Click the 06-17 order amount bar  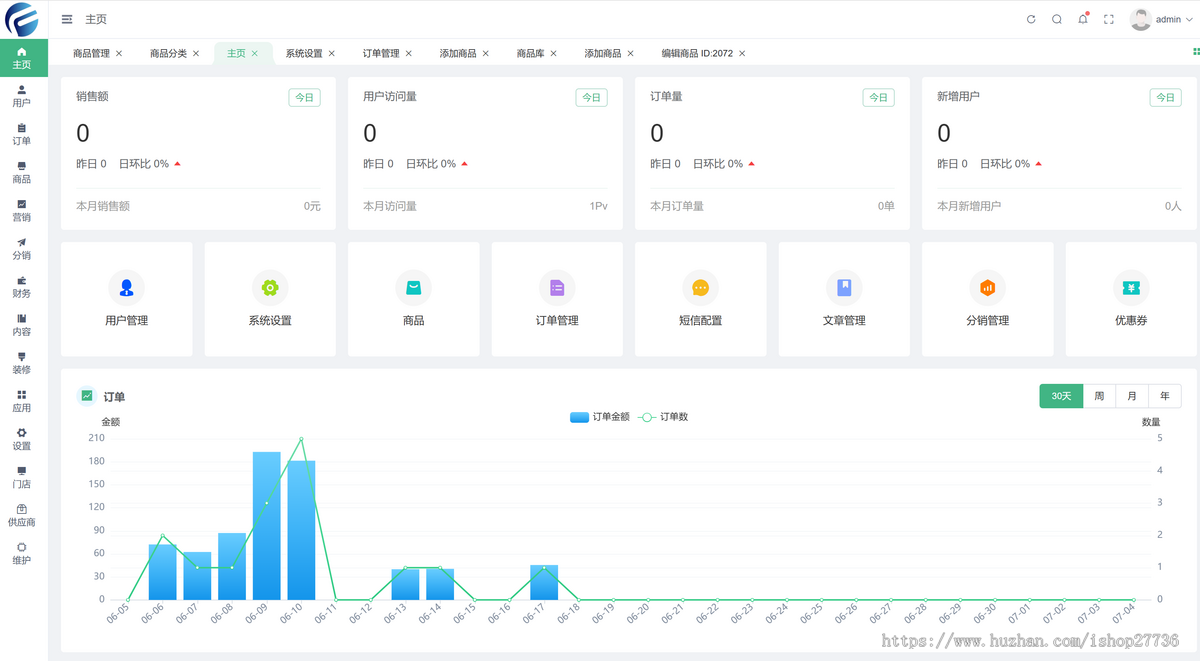[x=544, y=582]
